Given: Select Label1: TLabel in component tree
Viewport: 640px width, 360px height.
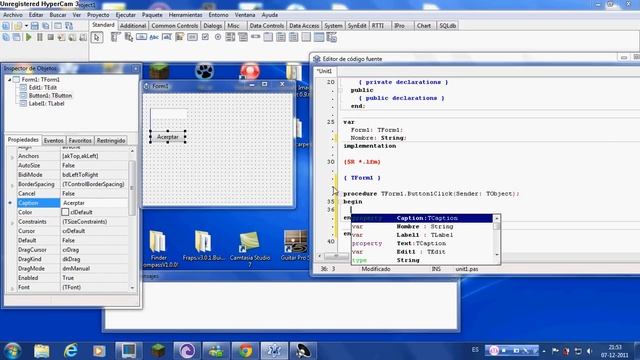Looking at the screenshot, I should tap(46, 103).
